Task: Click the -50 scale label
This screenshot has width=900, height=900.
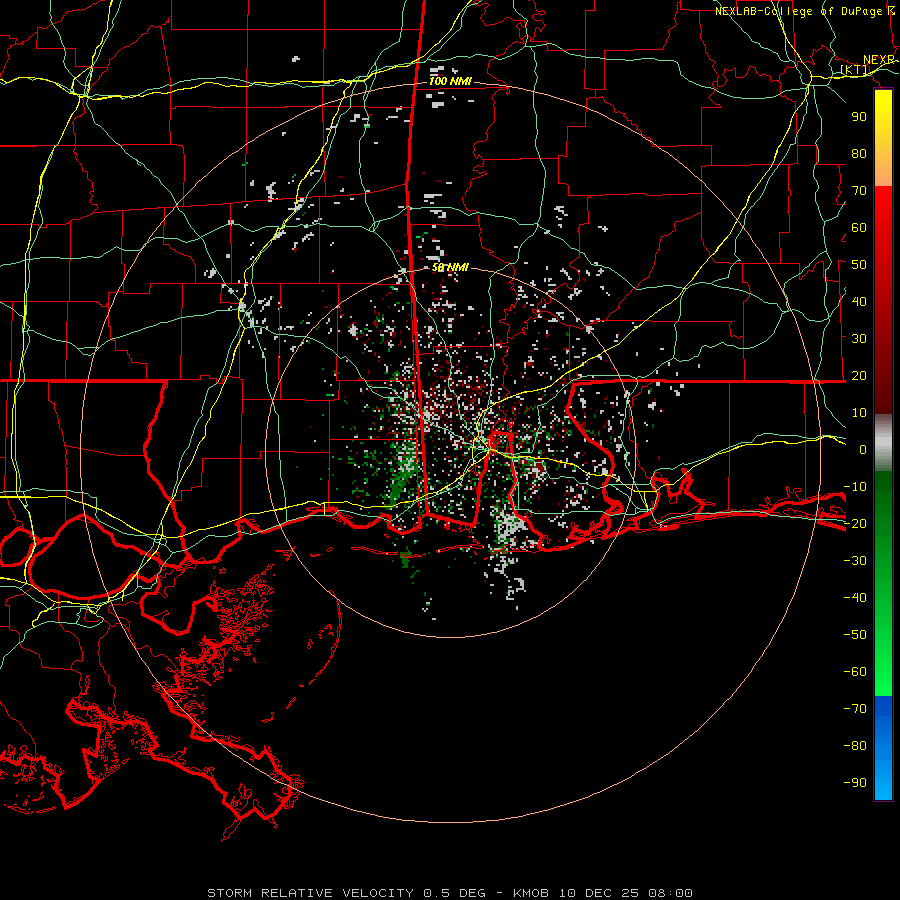Action: click(x=855, y=634)
